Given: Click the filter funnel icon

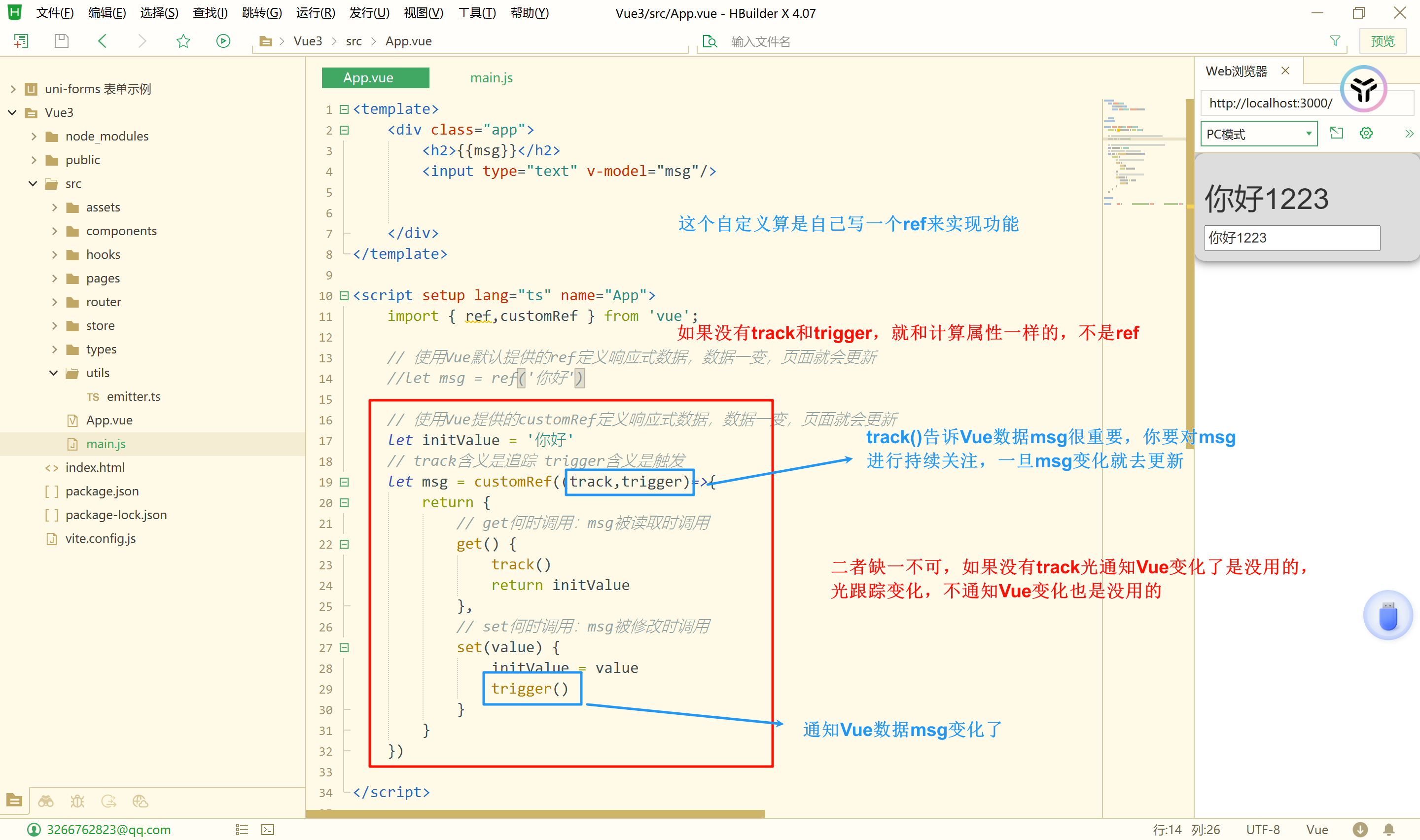Looking at the screenshot, I should (1335, 41).
